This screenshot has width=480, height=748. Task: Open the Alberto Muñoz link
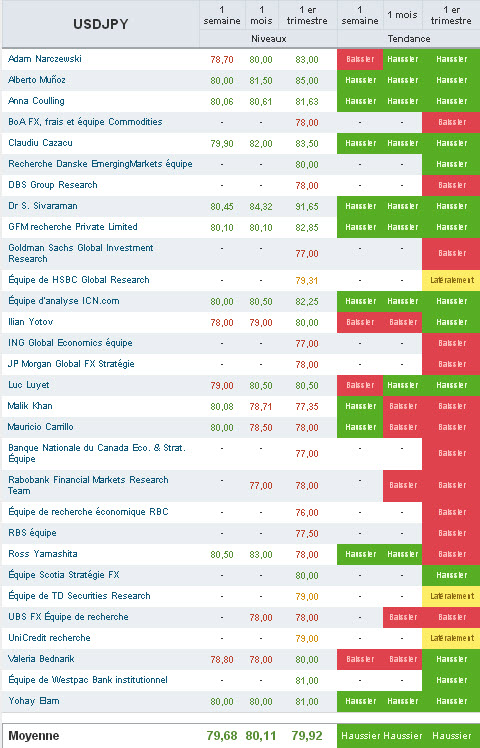(x=37, y=80)
